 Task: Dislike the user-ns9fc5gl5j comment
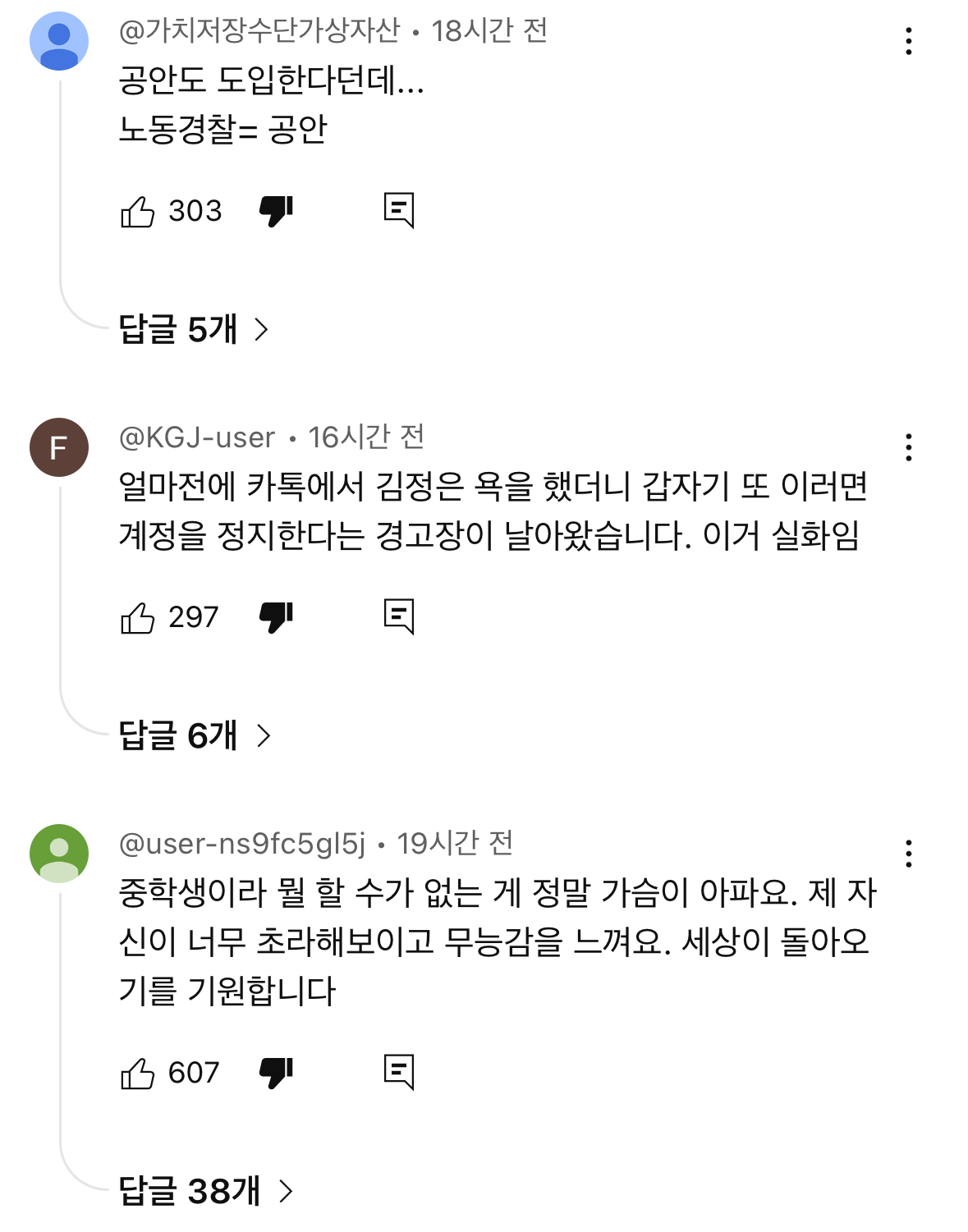[276, 1073]
